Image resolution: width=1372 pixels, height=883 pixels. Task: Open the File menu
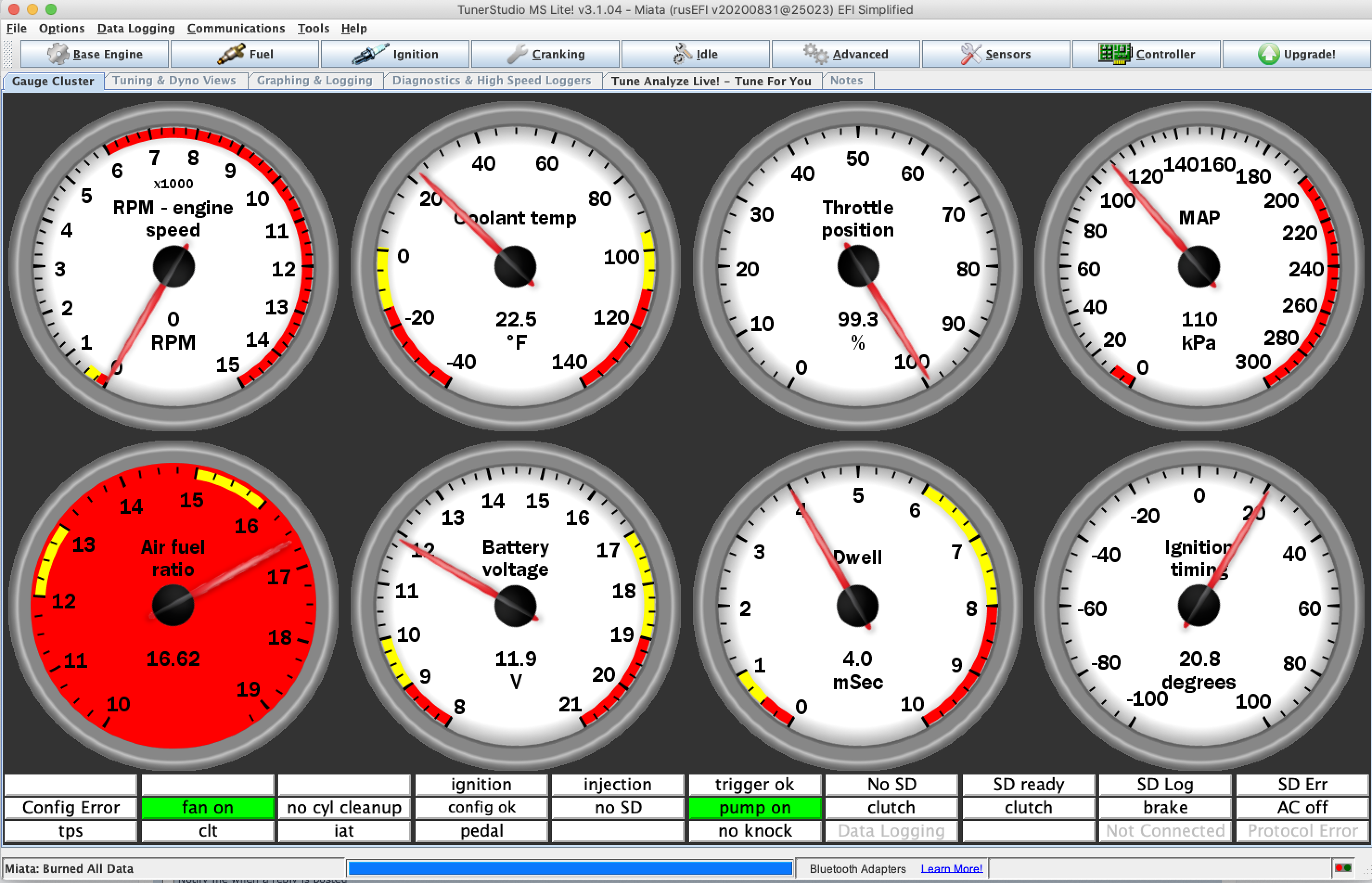(16, 28)
